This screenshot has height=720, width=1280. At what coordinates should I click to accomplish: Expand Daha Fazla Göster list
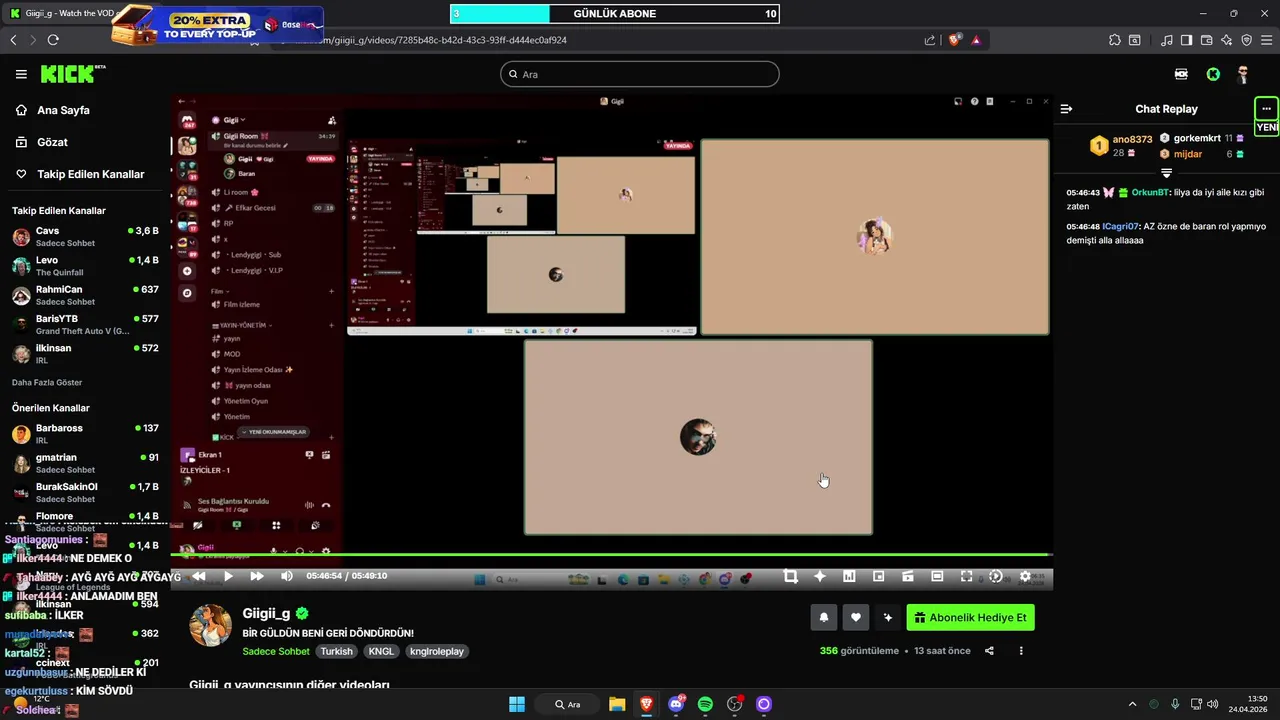47,382
